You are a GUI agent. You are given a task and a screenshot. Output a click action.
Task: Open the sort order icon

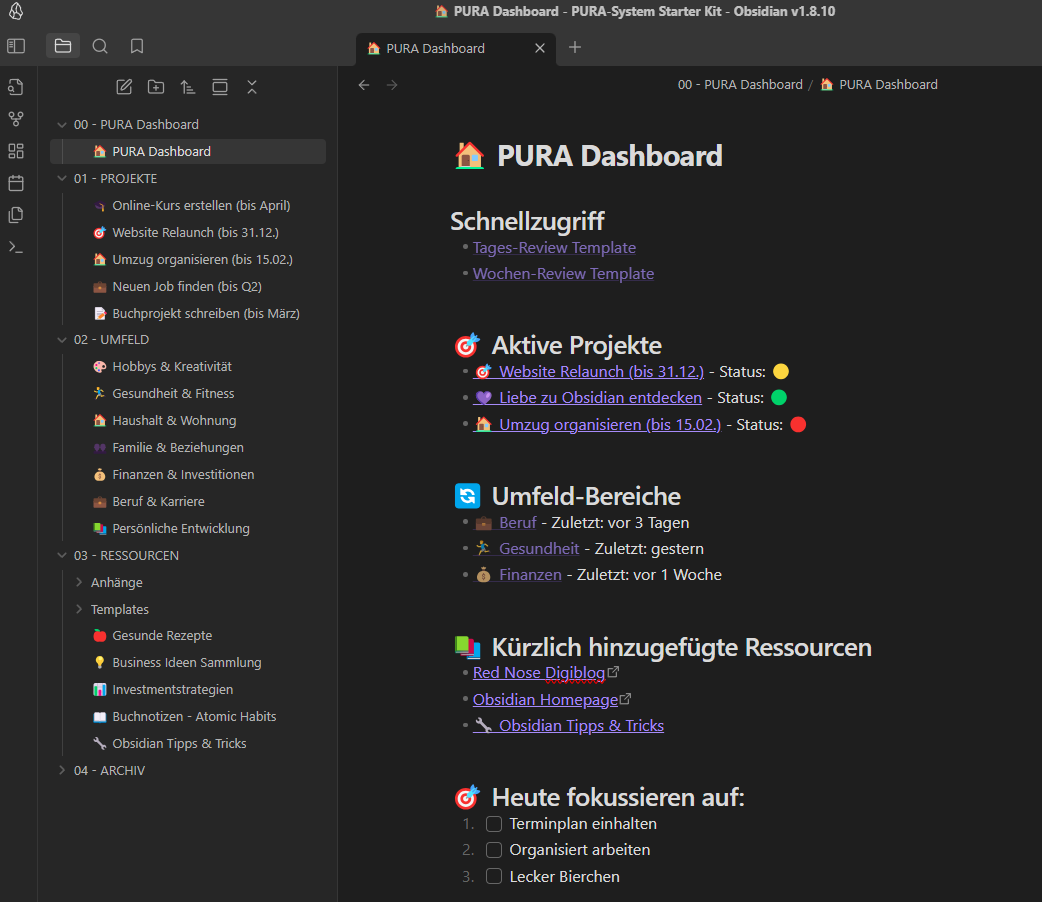coord(188,87)
